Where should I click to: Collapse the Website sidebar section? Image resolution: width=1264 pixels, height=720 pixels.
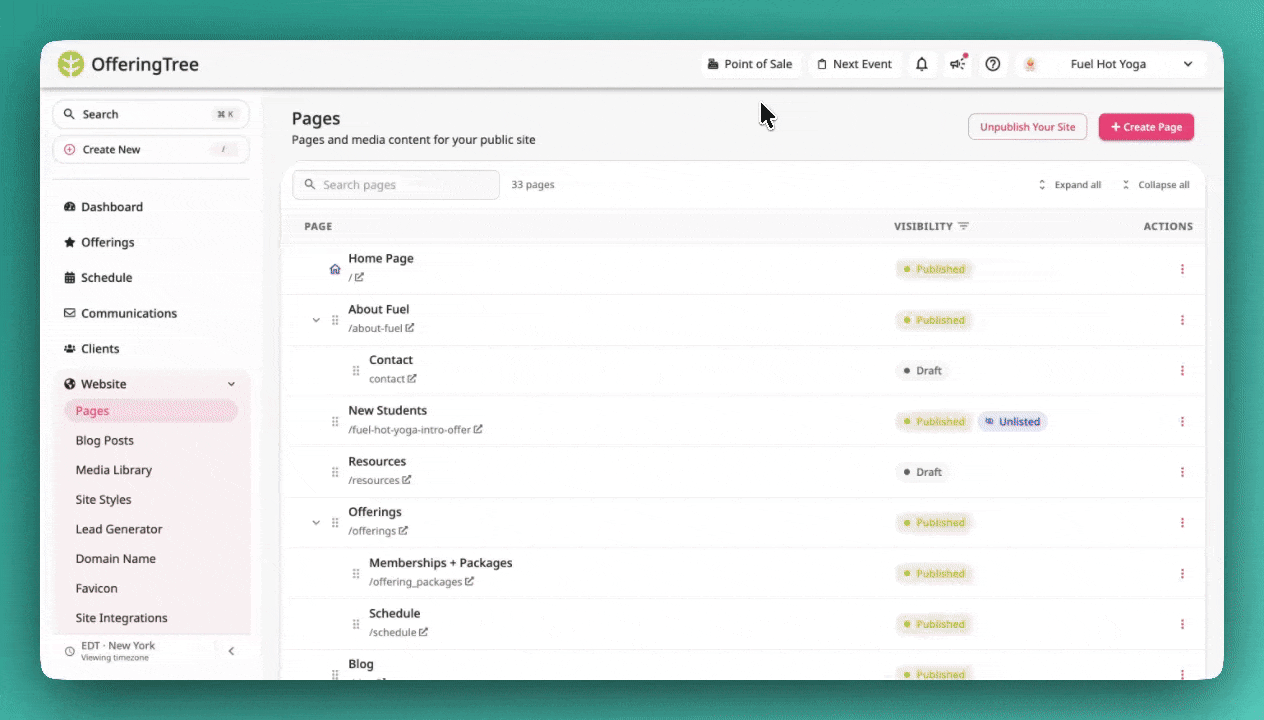tap(231, 384)
